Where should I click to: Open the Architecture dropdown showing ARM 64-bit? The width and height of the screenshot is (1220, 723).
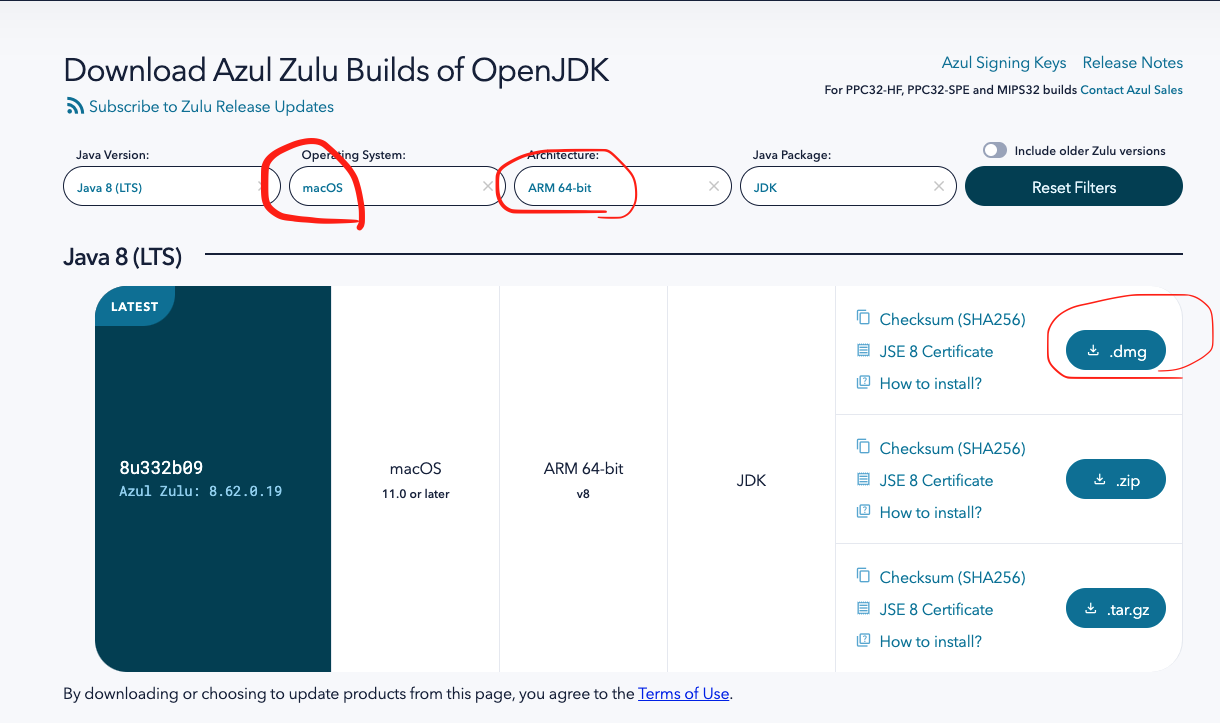point(623,186)
